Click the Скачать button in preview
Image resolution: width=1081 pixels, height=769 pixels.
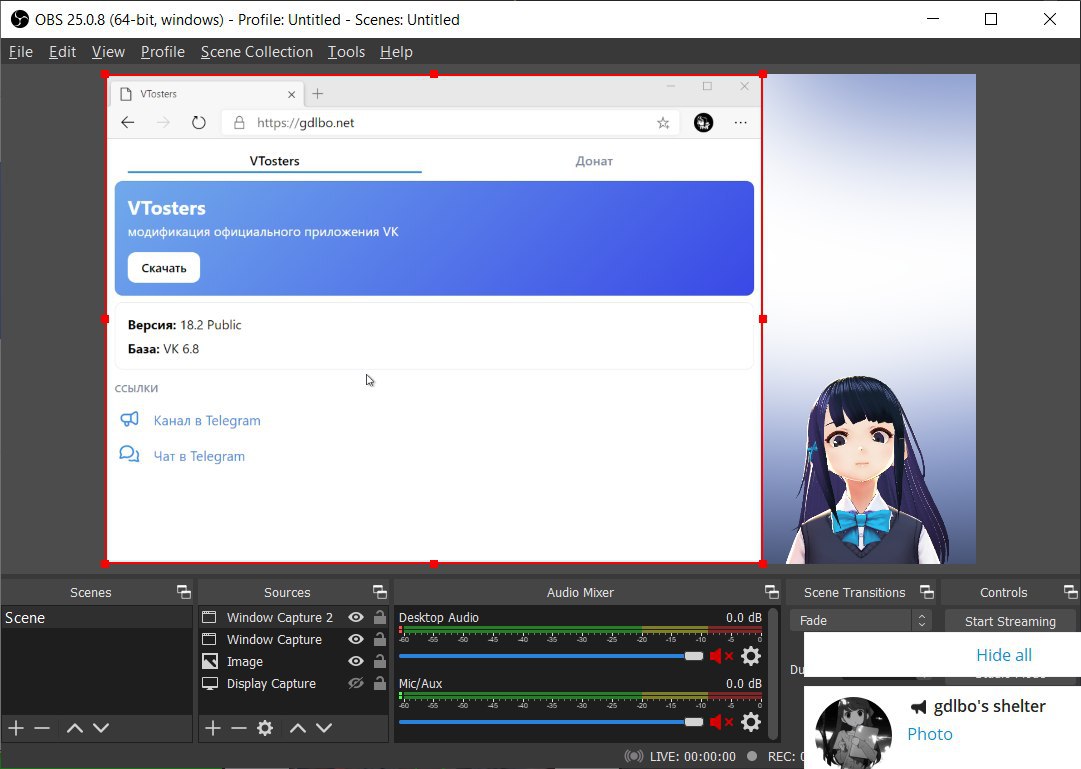[164, 268]
